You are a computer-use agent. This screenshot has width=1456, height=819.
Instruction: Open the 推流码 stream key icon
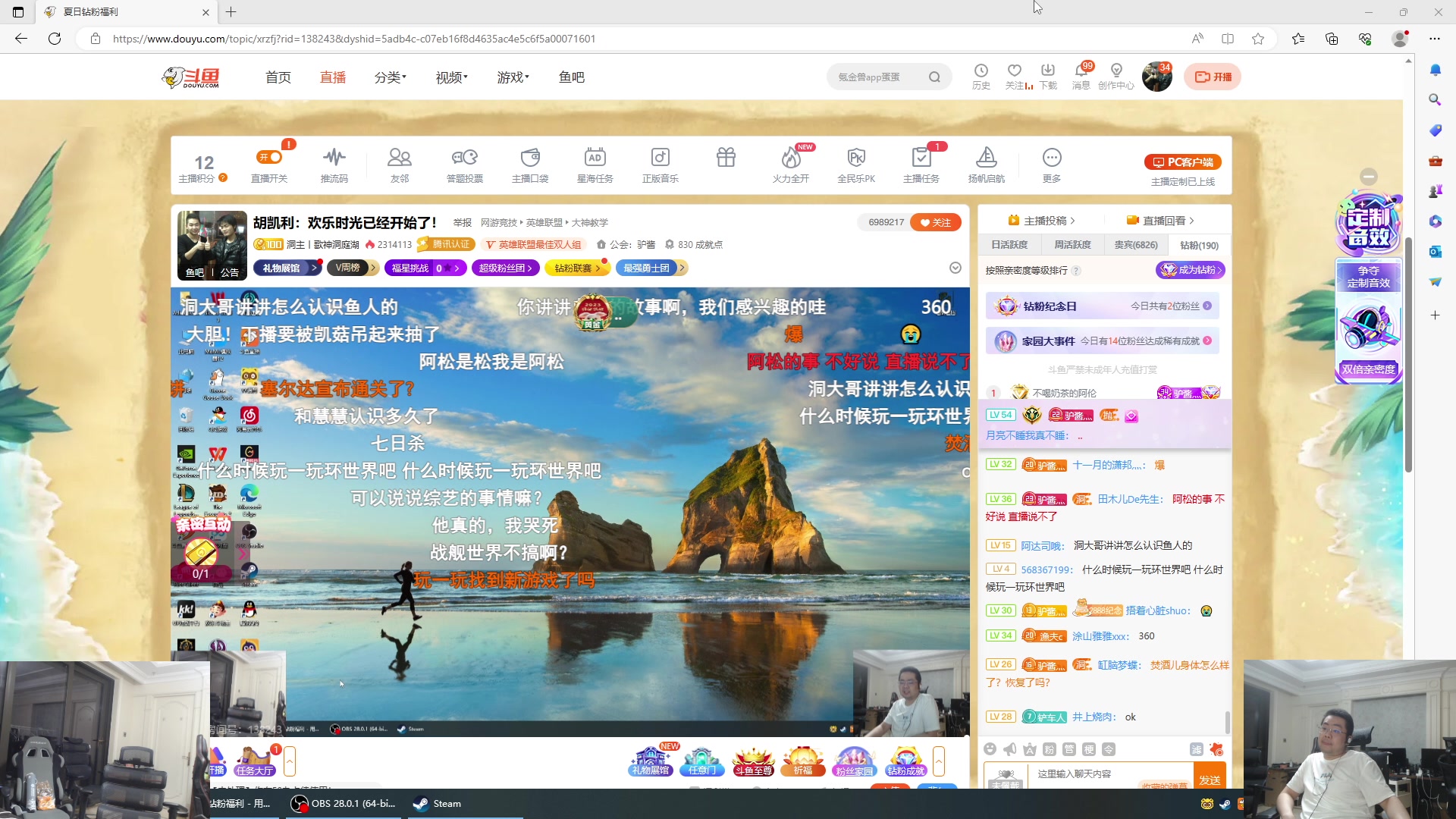tap(334, 158)
